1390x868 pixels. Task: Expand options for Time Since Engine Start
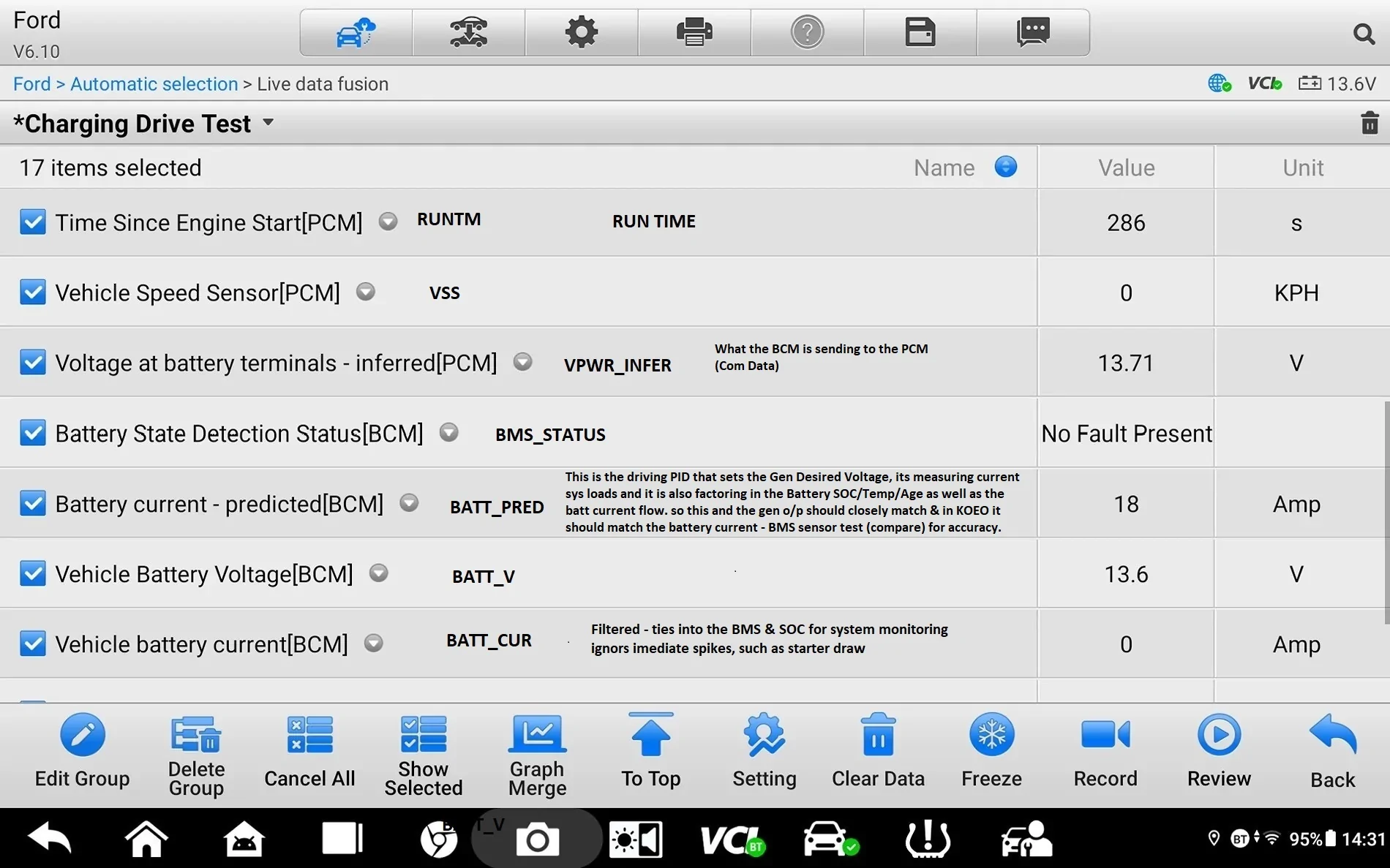(388, 221)
